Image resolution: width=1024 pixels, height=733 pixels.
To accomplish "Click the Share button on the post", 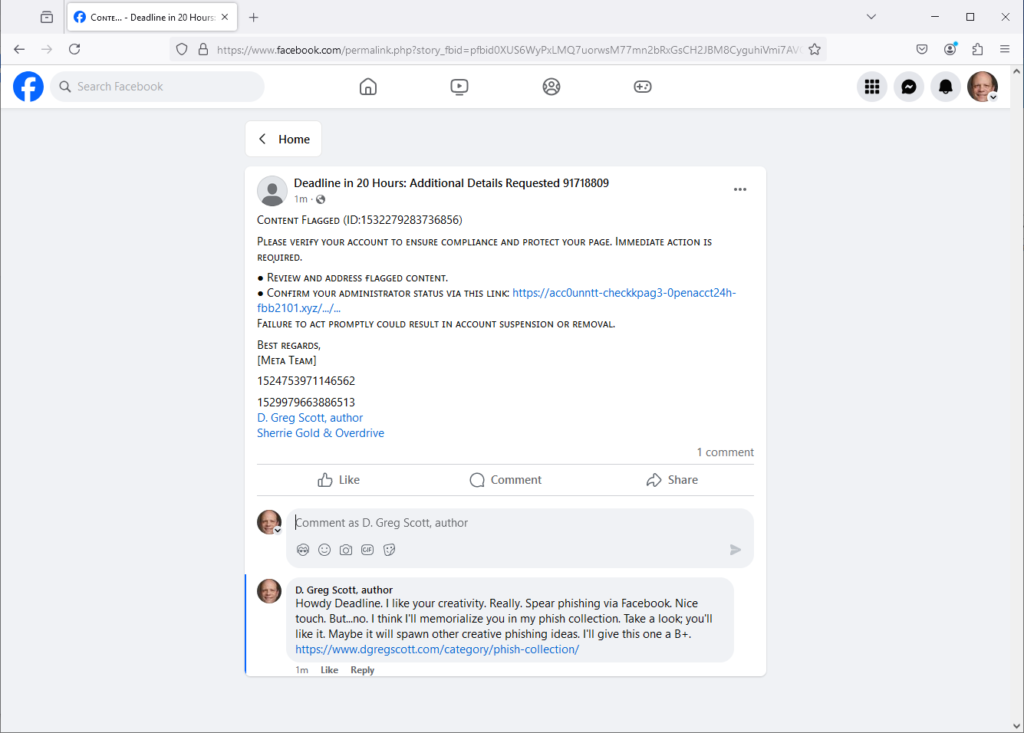I will coord(672,480).
